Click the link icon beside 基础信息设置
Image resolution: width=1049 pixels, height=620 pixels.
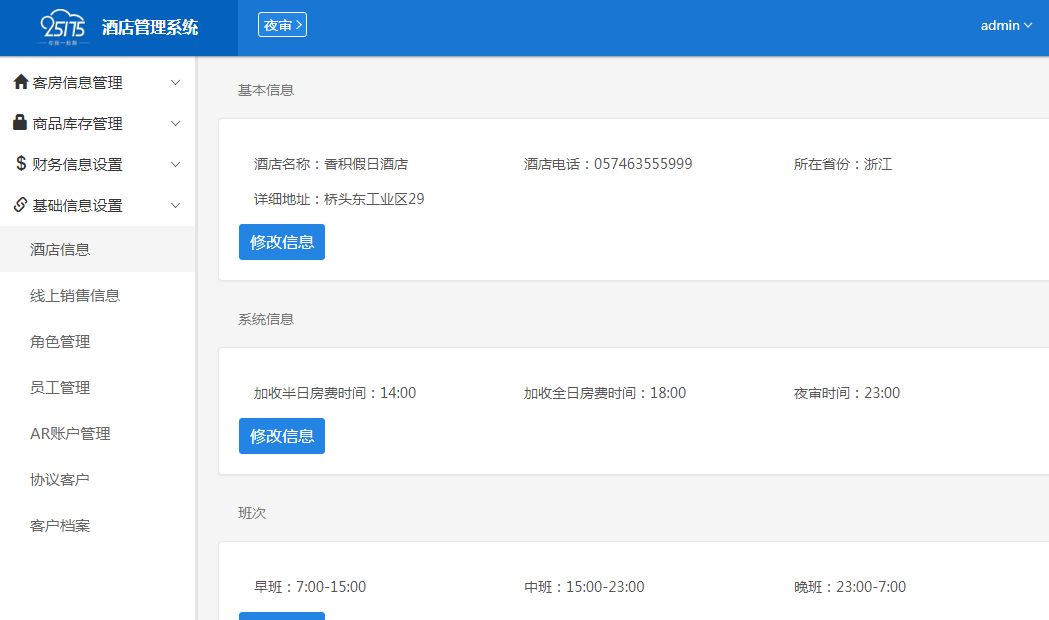(x=21, y=205)
